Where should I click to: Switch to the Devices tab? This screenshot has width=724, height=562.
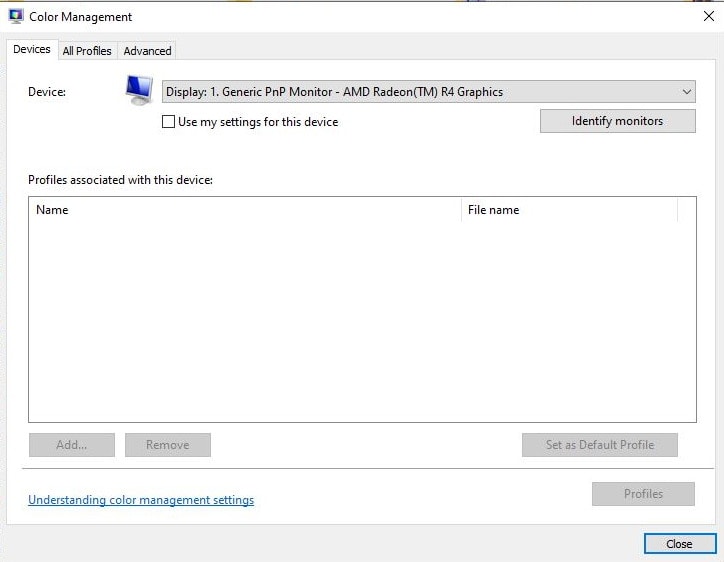coord(32,49)
